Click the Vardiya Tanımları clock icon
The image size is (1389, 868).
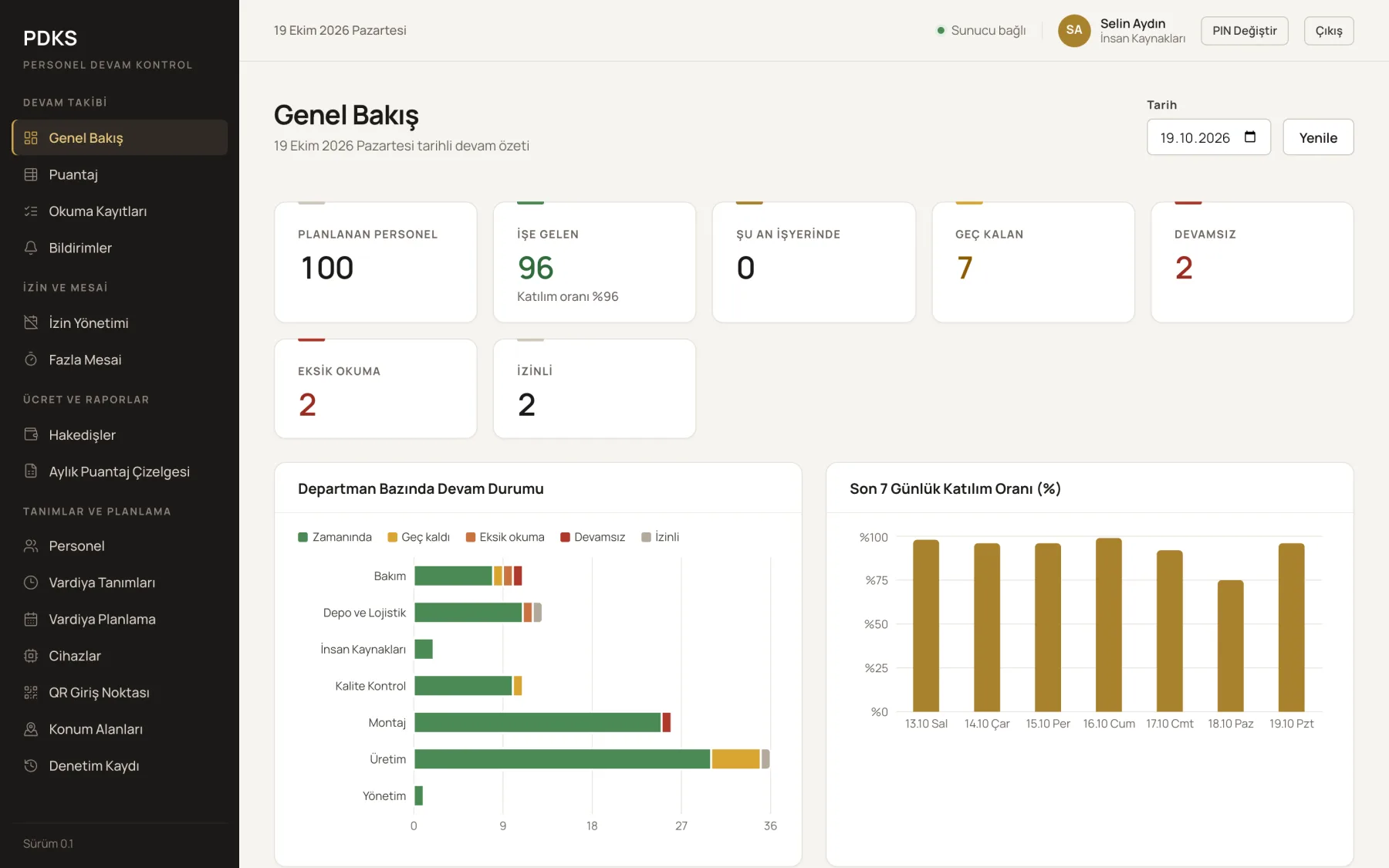coord(31,583)
